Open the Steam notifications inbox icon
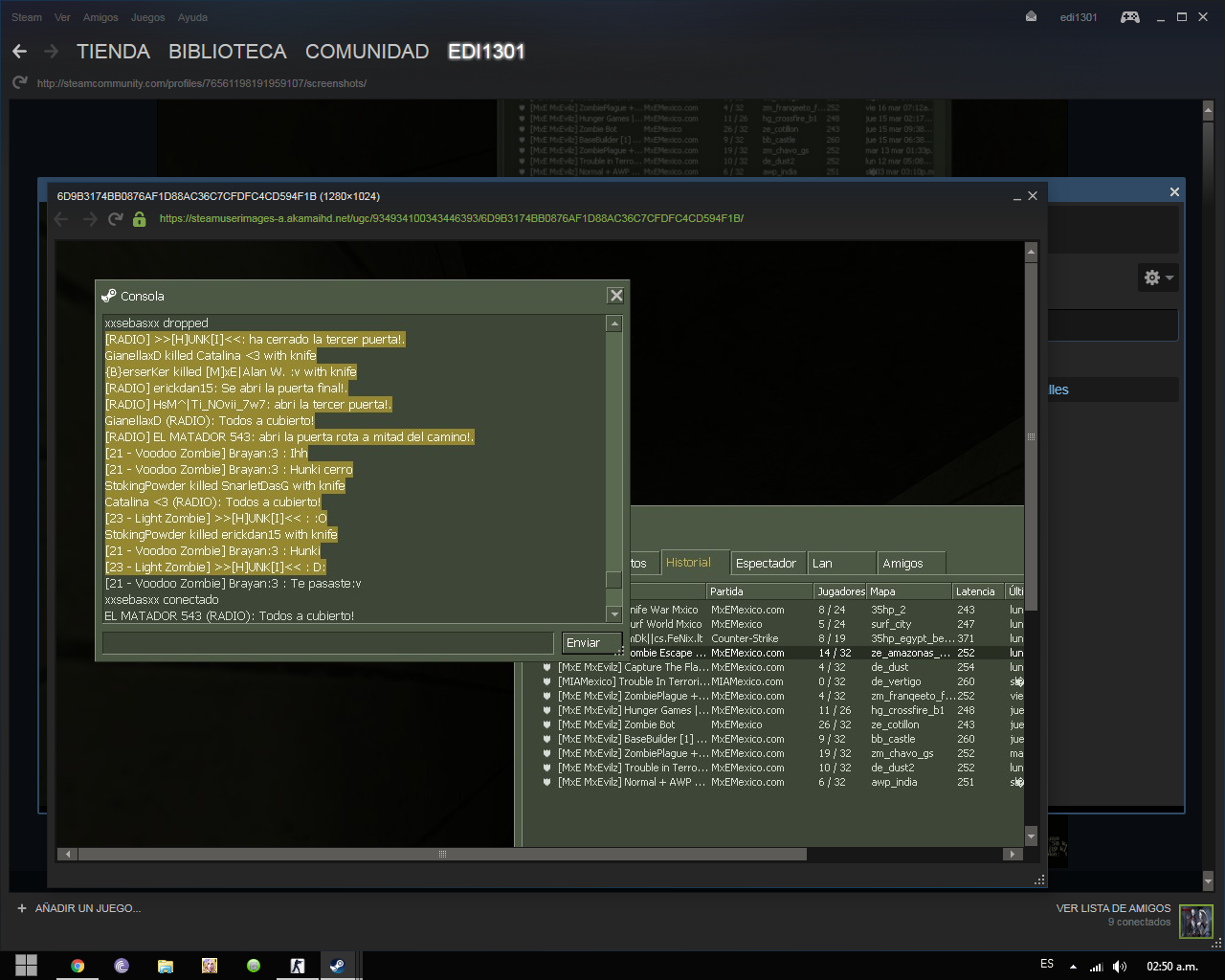 point(1031,17)
